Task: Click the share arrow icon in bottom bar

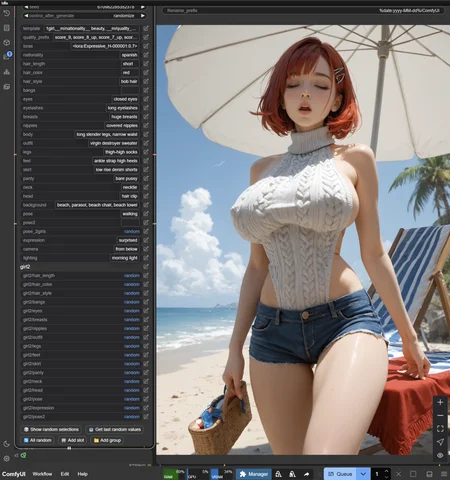Action: 306,474
